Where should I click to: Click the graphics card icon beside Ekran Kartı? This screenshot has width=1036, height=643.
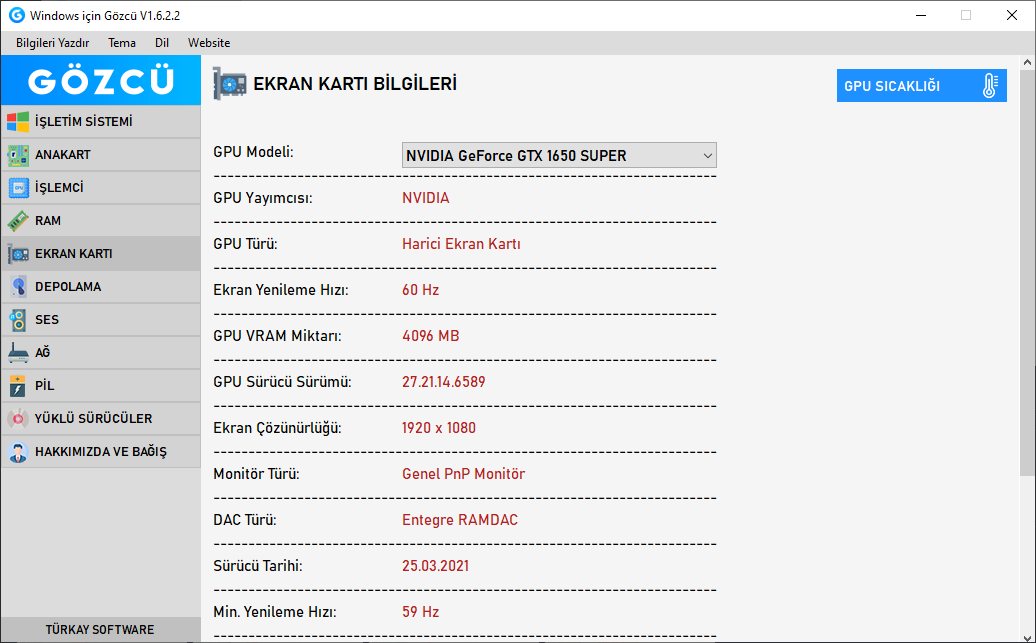pyautogui.click(x=18, y=254)
